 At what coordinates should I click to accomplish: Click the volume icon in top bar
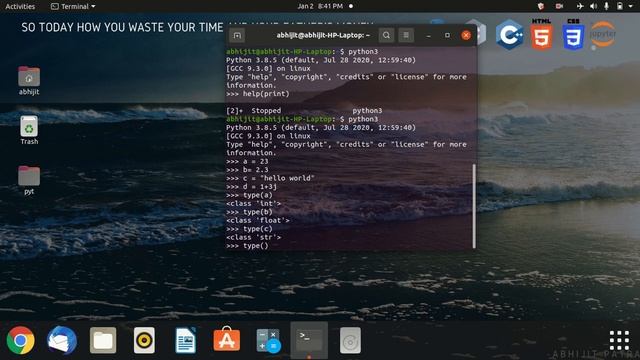click(593, 6)
